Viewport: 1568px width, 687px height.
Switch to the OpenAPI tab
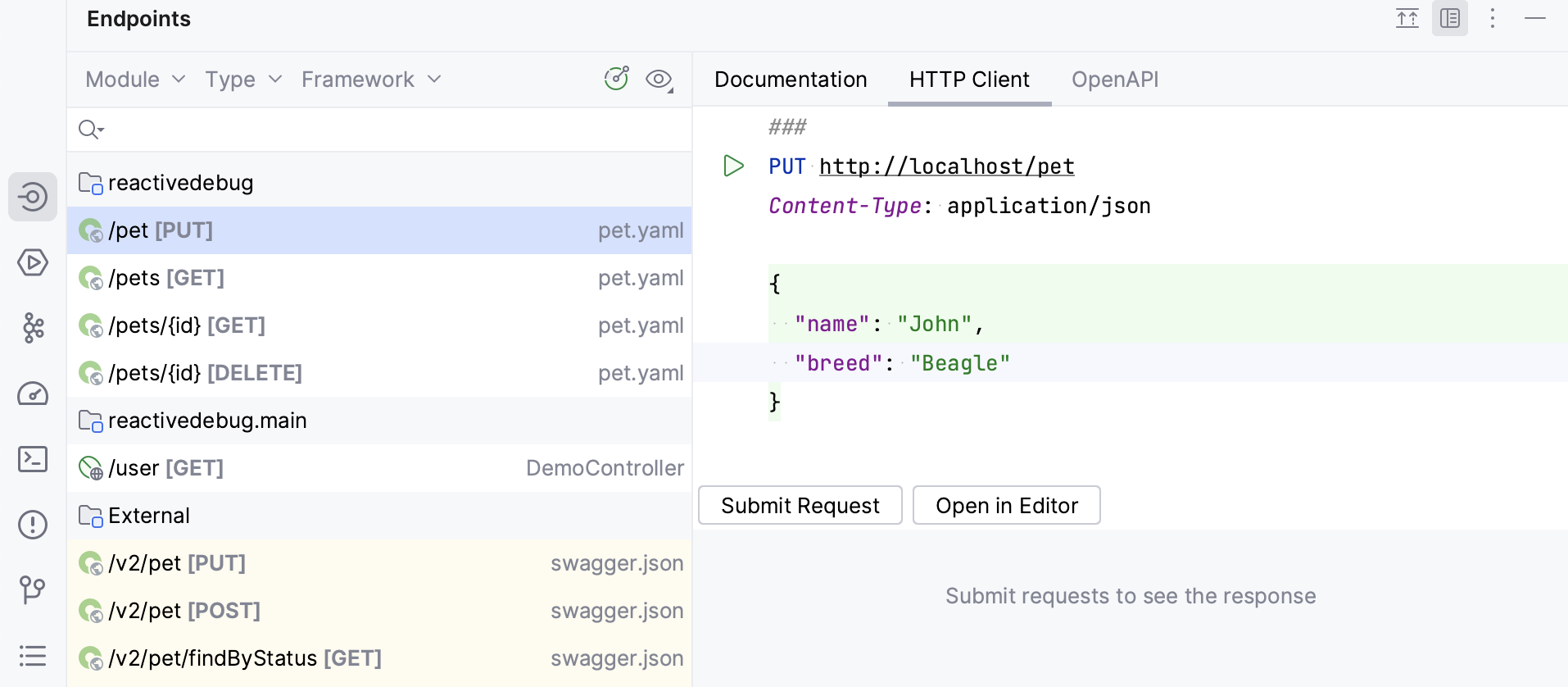pos(1114,80)
